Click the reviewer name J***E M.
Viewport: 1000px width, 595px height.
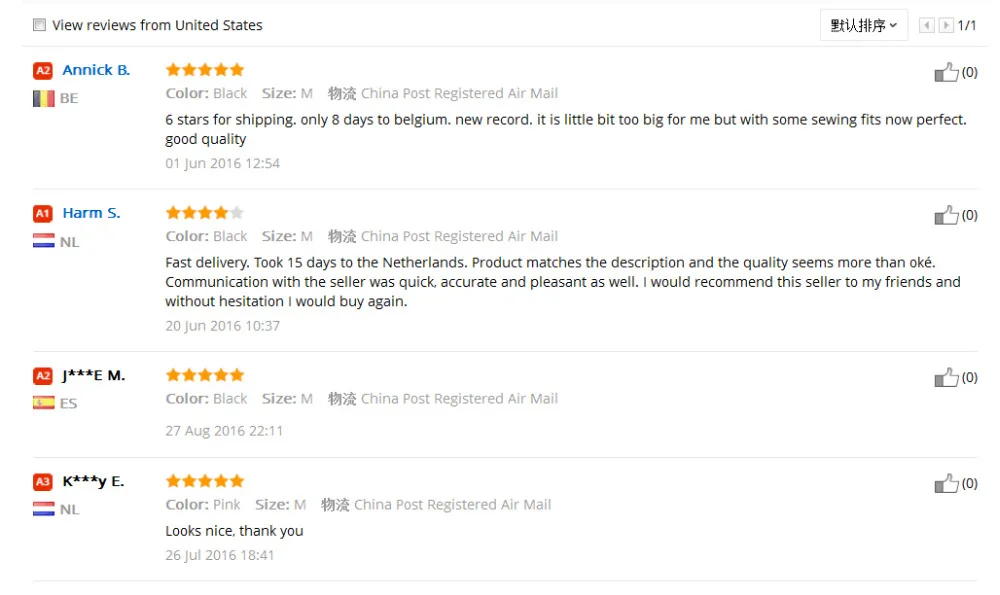coord(93,376)
